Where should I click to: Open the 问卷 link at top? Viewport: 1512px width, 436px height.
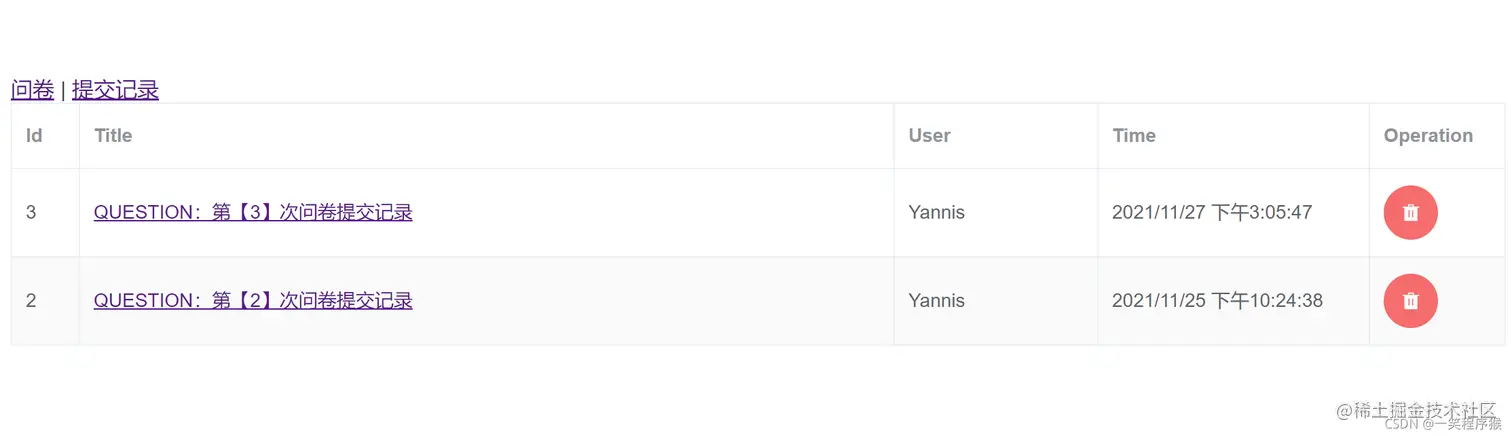[x=32, y=90]
